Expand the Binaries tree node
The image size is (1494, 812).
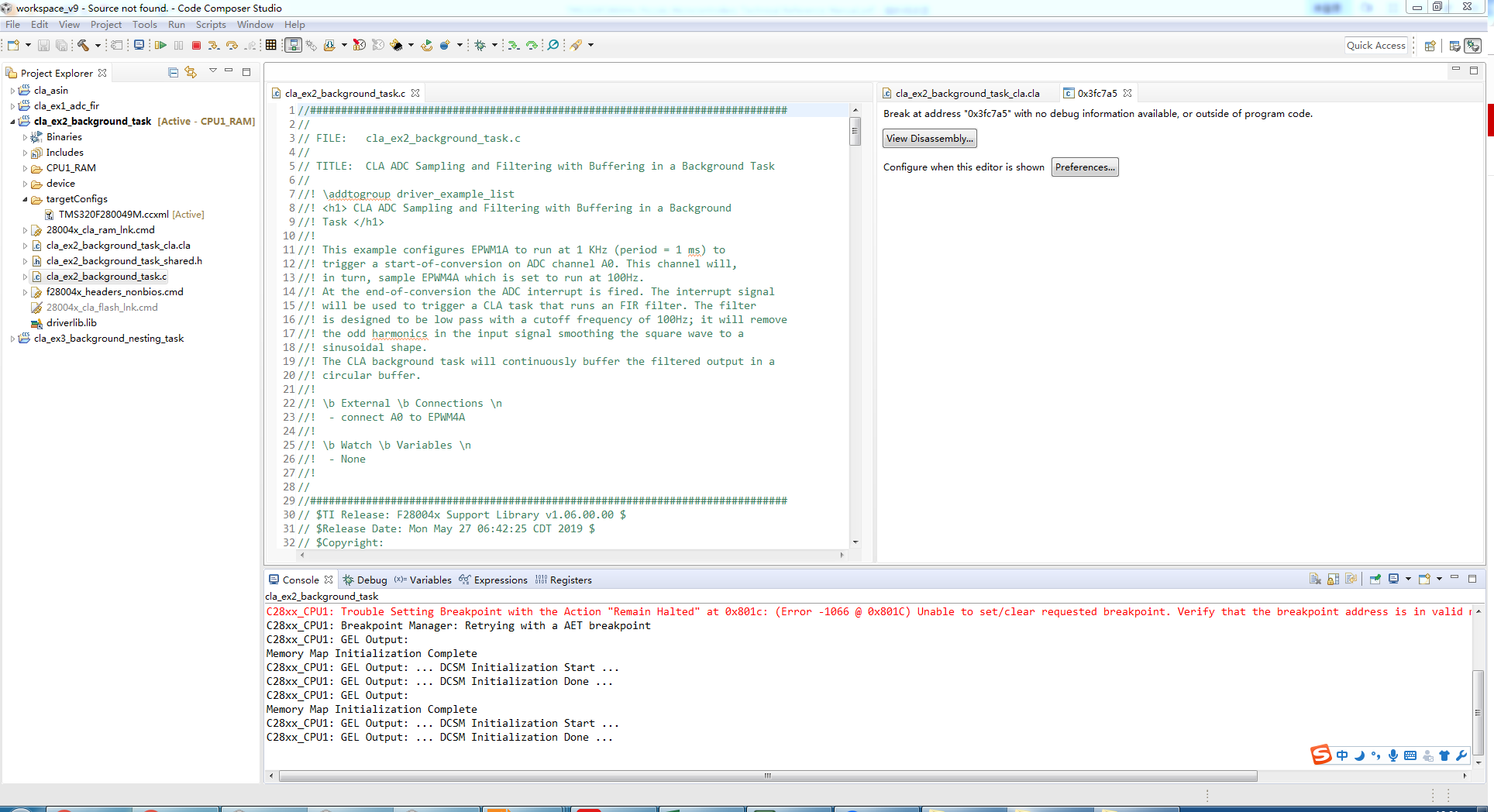pos(25,138)
